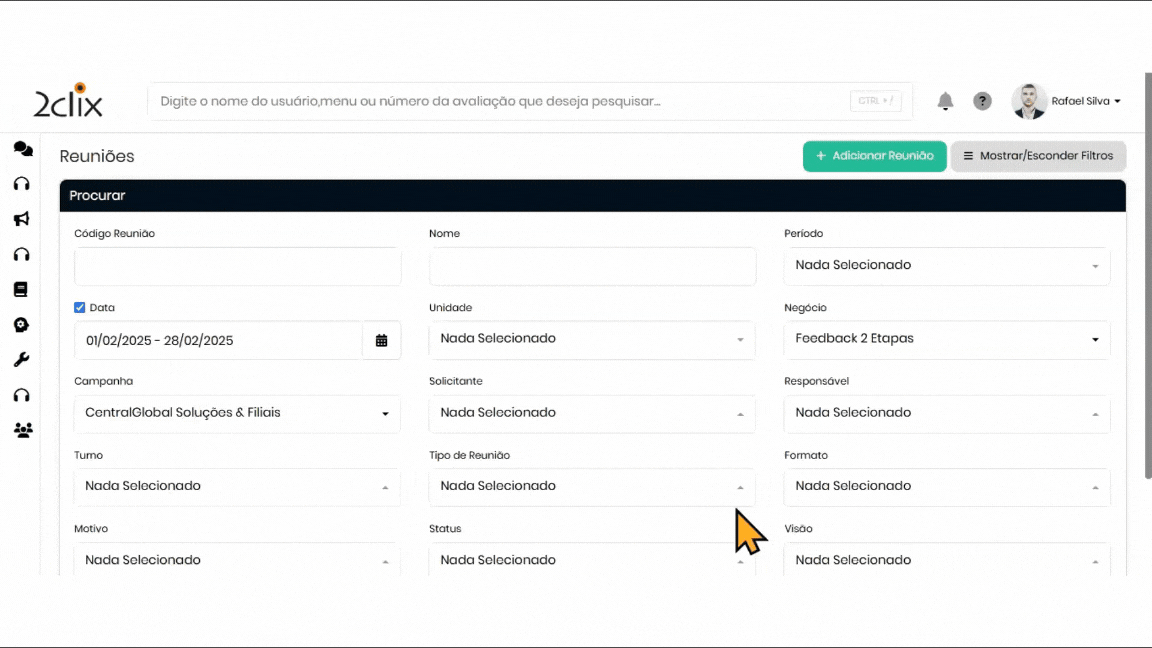
Task: Open the Negócio dropdown showing Feedback 2 Etapas
Action: pyautogui.click(x=946, y=339)
